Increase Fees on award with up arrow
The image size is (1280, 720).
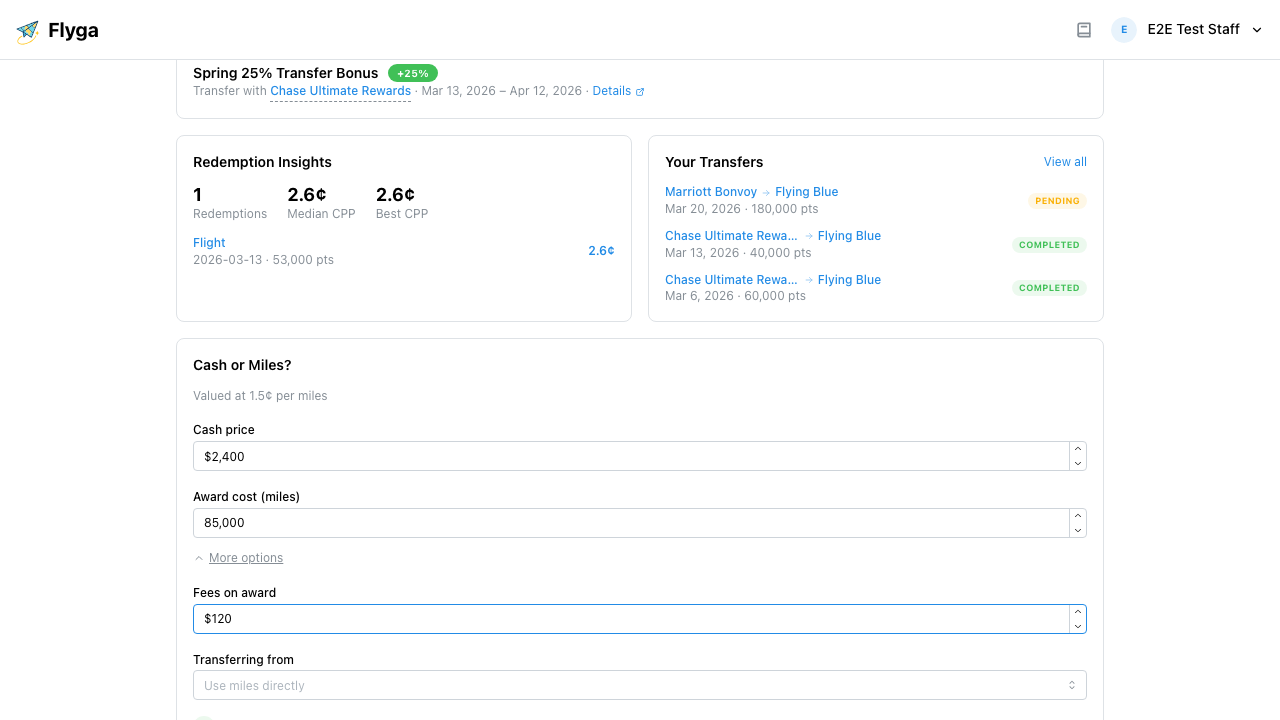click(x=1078, y=612)
